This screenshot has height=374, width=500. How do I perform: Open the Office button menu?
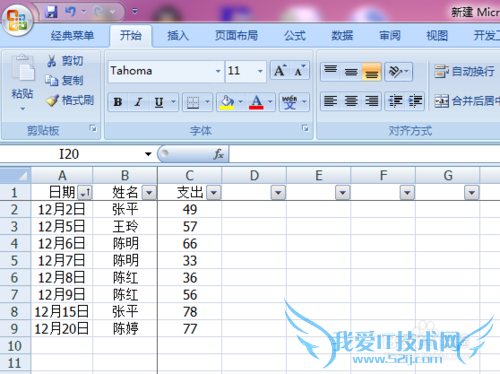tap(17, 20)
